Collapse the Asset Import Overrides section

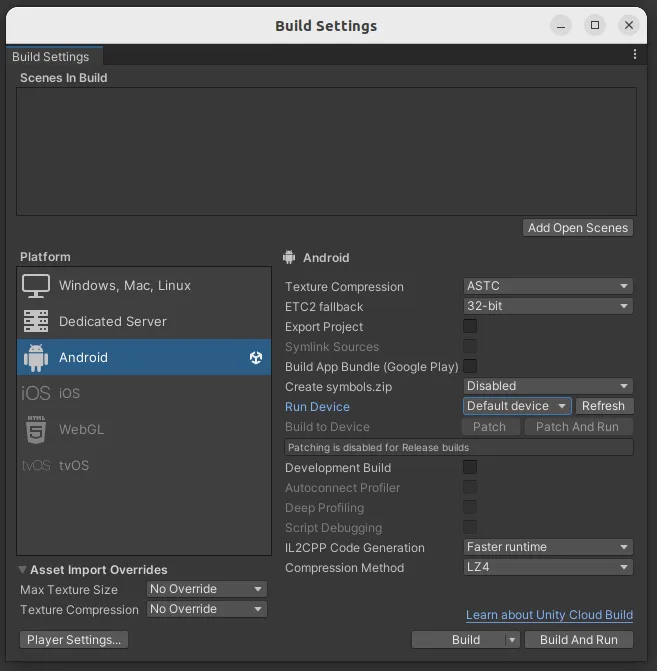[x=22, y=570]
